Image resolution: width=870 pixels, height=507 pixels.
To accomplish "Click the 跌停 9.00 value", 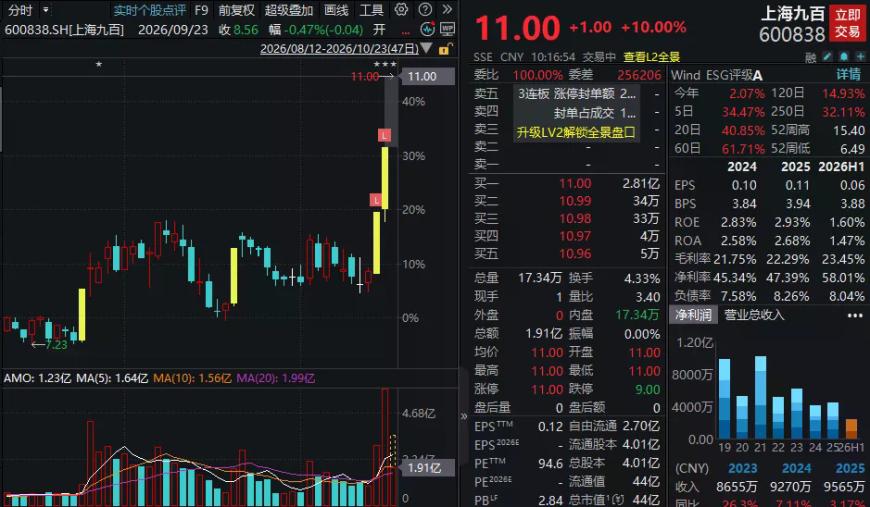I will 648,389.
